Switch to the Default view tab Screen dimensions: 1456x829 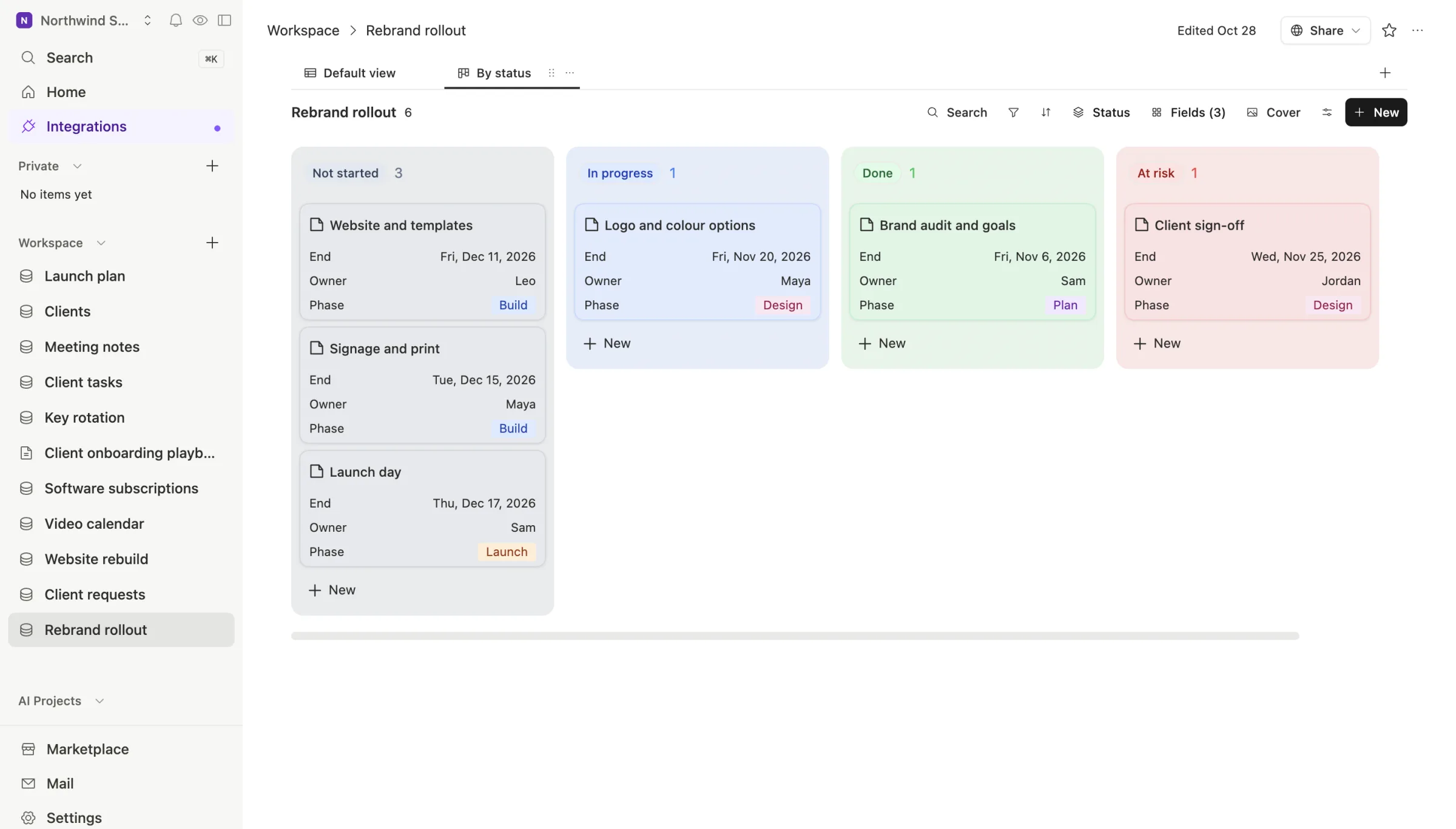click(x=350, y=73)
